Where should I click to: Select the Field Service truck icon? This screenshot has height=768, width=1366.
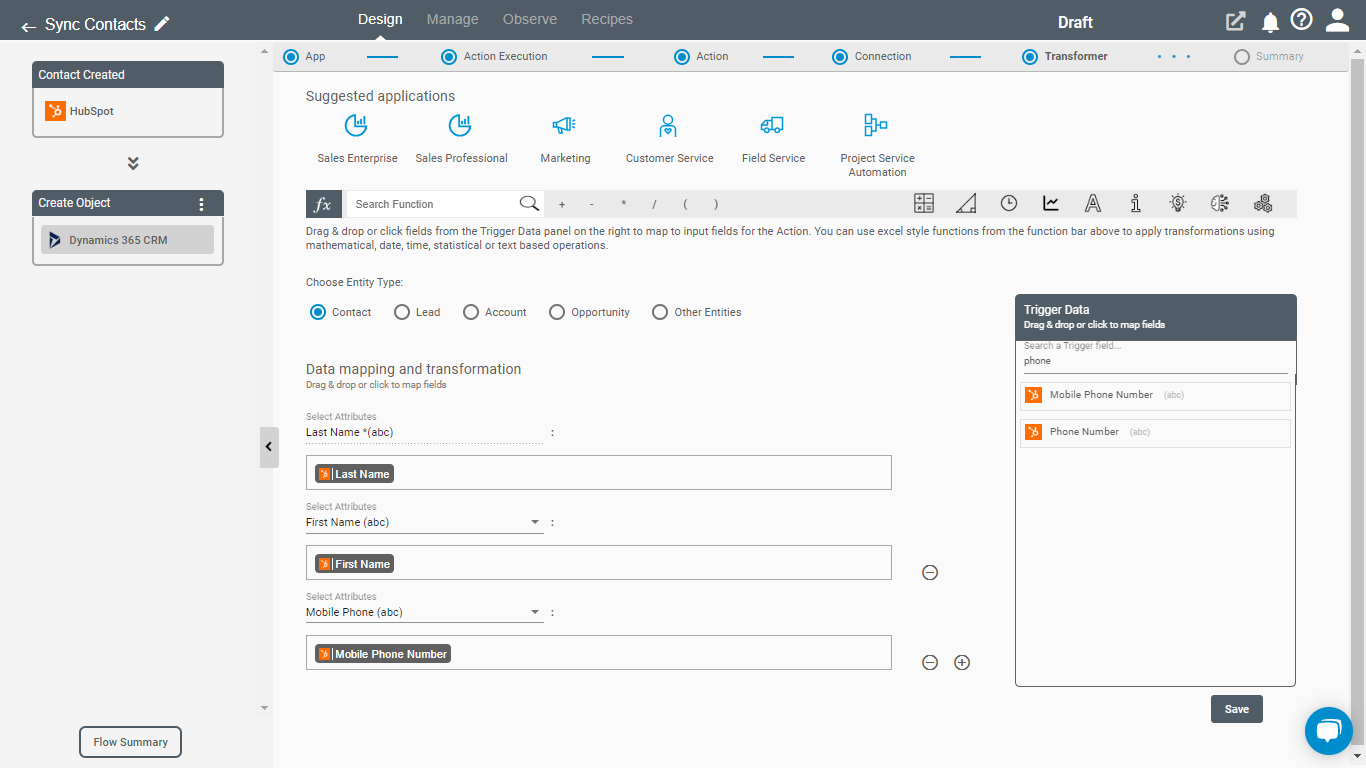tap(772, 125)
